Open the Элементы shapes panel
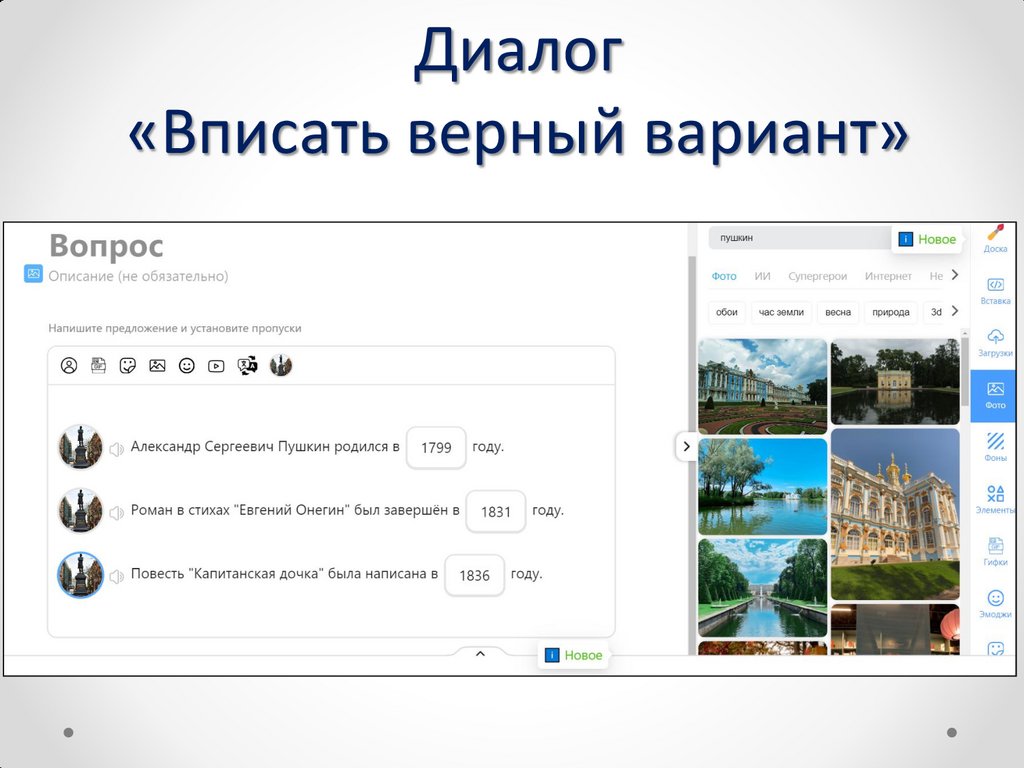The height and width of the screenshot is (768, 1024). [x=995, y=500]
